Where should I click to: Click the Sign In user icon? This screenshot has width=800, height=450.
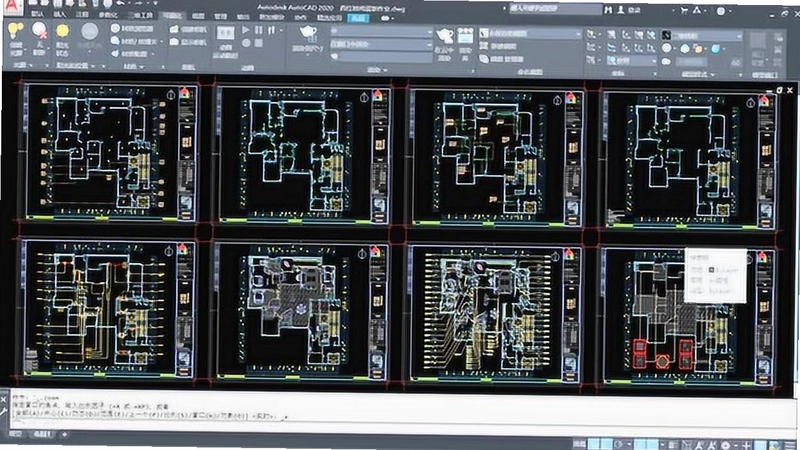click(621, 10)
